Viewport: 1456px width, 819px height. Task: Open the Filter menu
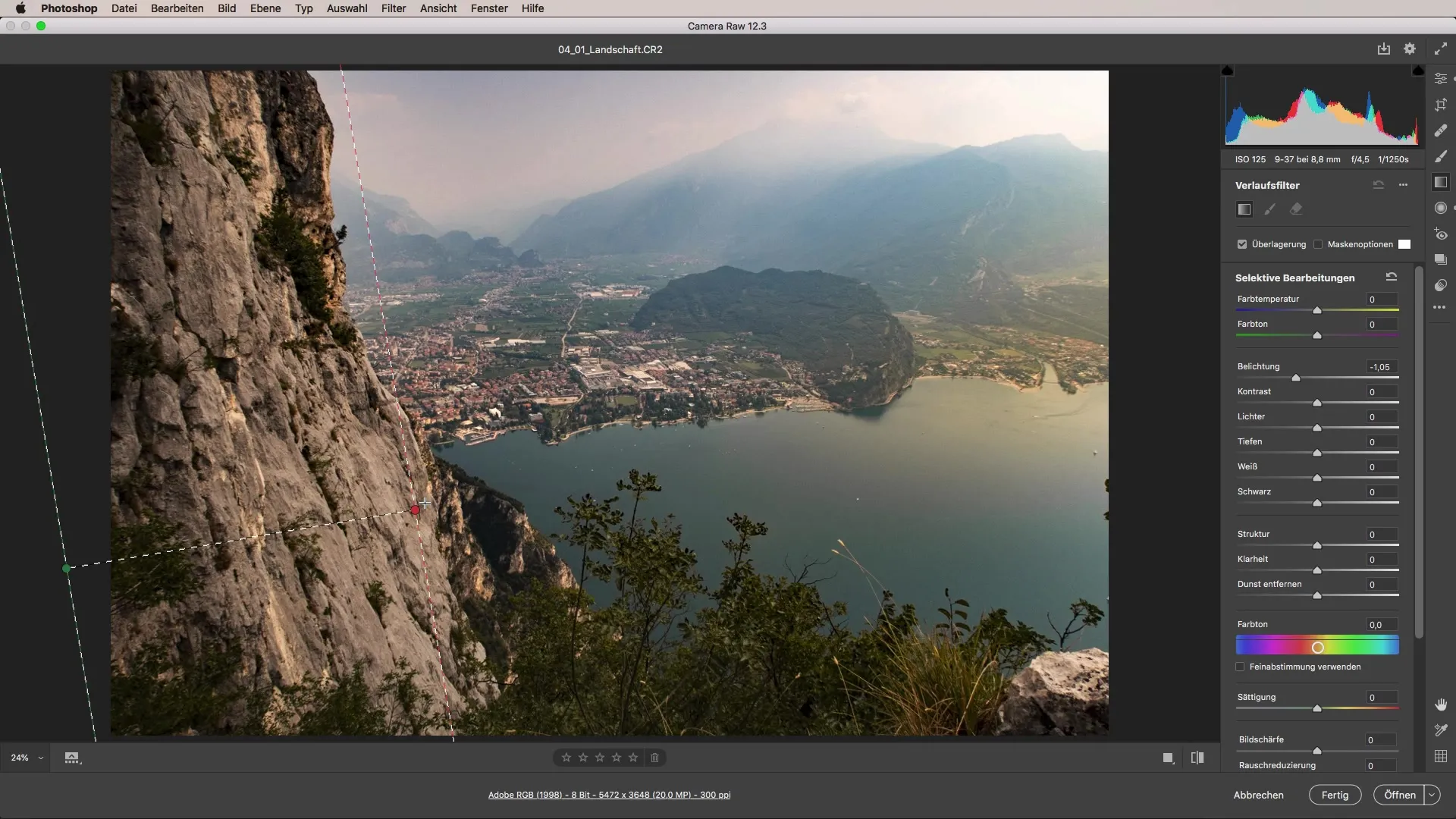tap(394, 8)
